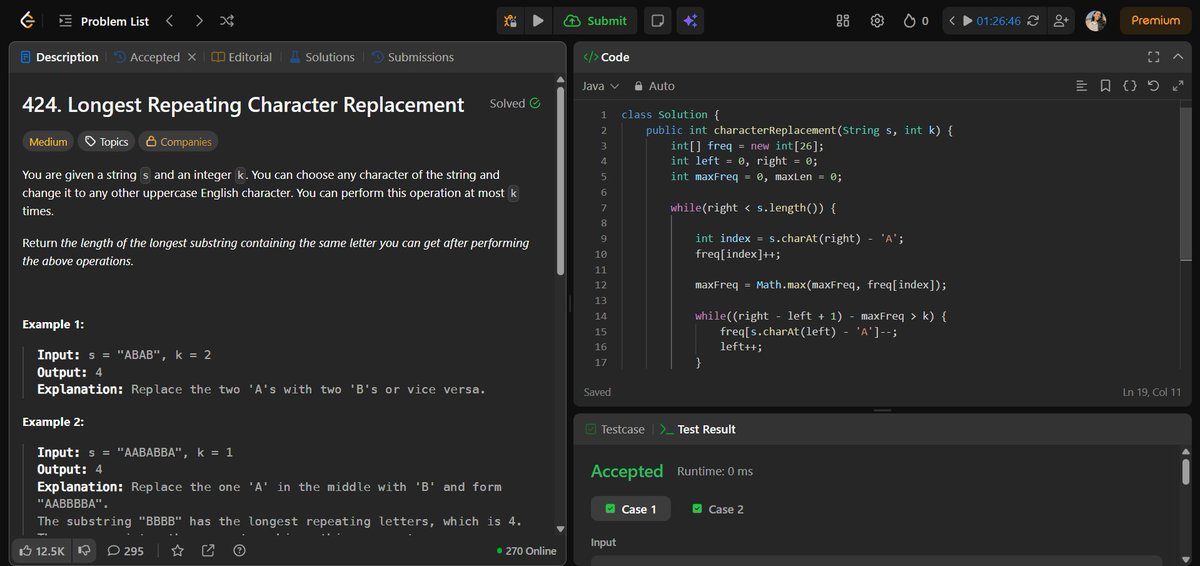The width and height of the screenshot is (1200, 566).
Task: Click the Input field under Case 1
Action: coord(876,560)
